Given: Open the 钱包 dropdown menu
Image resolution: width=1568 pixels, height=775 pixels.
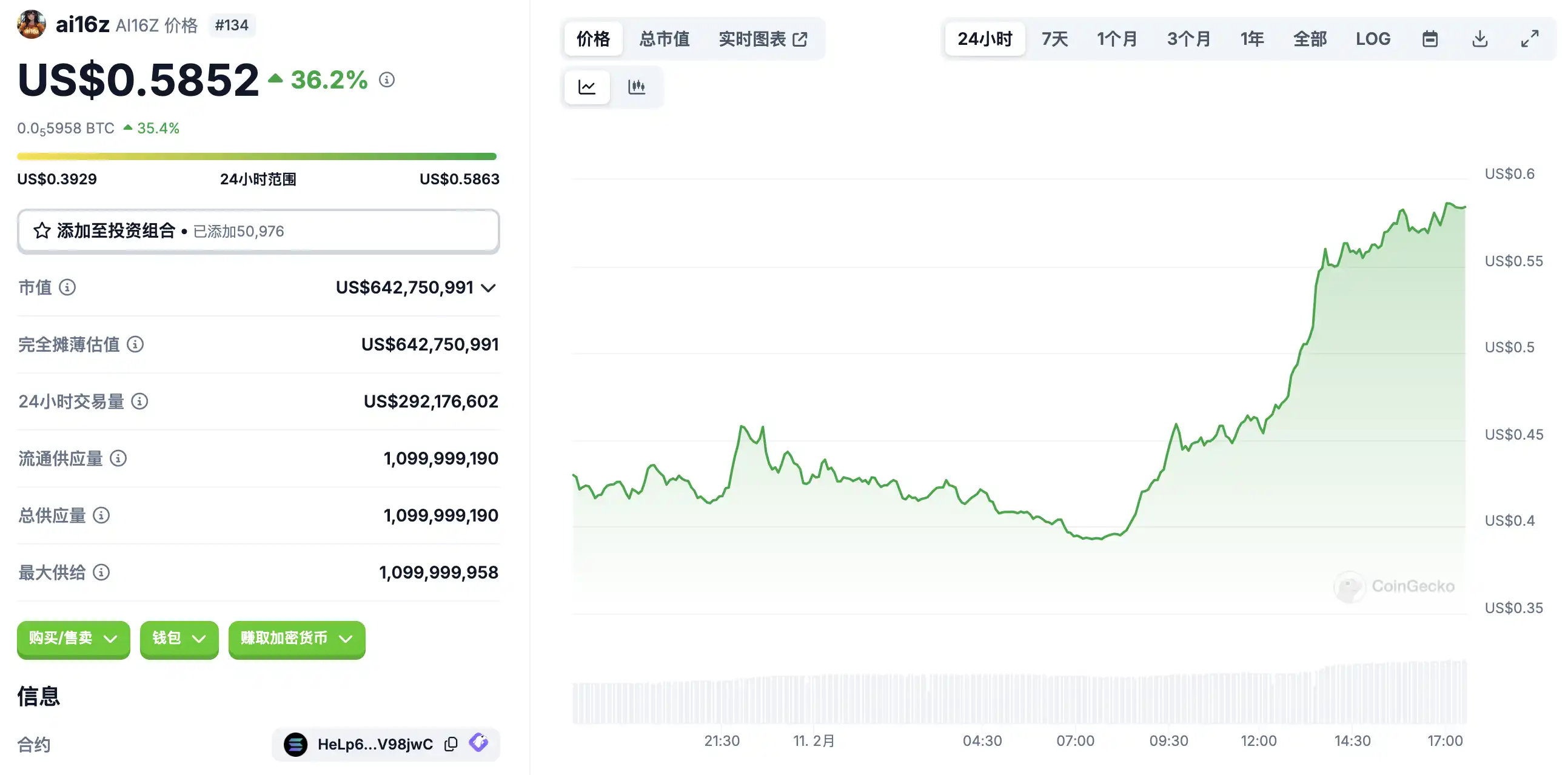Looking at the screenshot, I should pos(179,638).
